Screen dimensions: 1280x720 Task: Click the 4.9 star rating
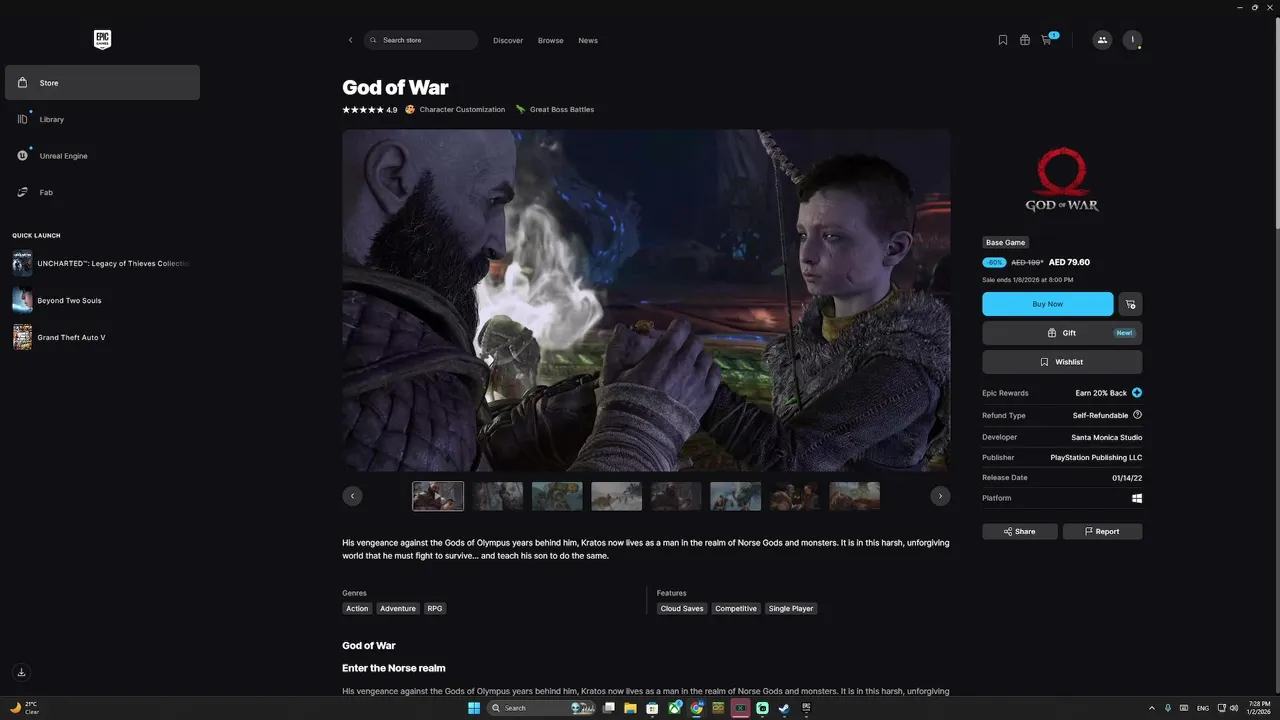(370, 110)
